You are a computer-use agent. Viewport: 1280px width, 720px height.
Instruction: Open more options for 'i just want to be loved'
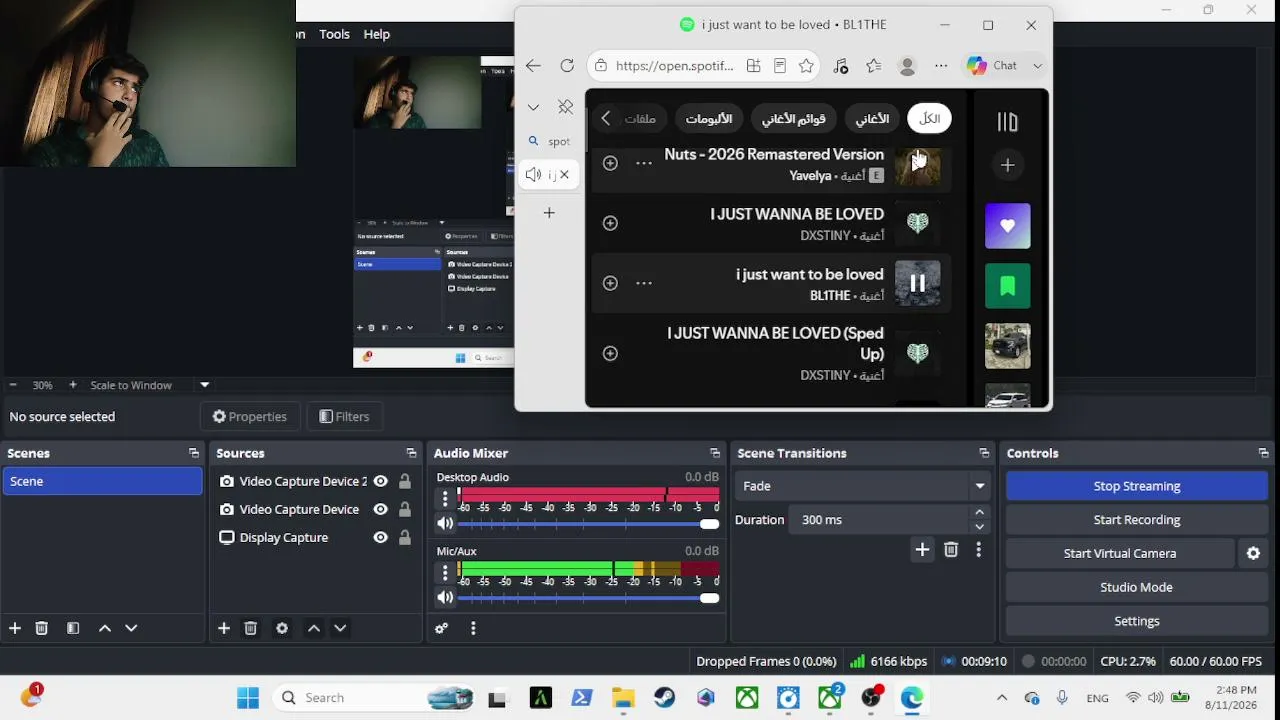644,283
